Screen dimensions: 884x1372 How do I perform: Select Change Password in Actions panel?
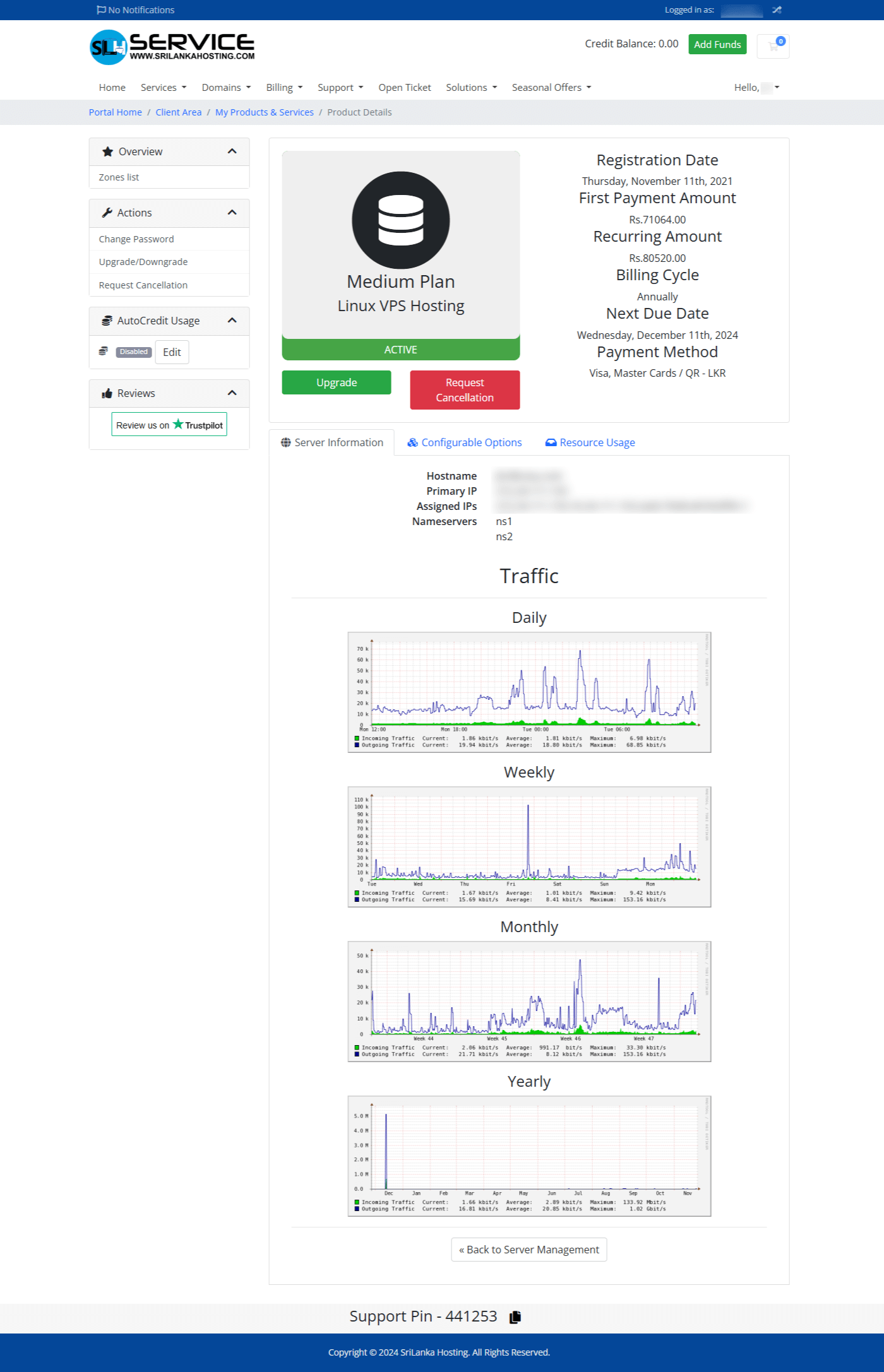tap(169, 239)
